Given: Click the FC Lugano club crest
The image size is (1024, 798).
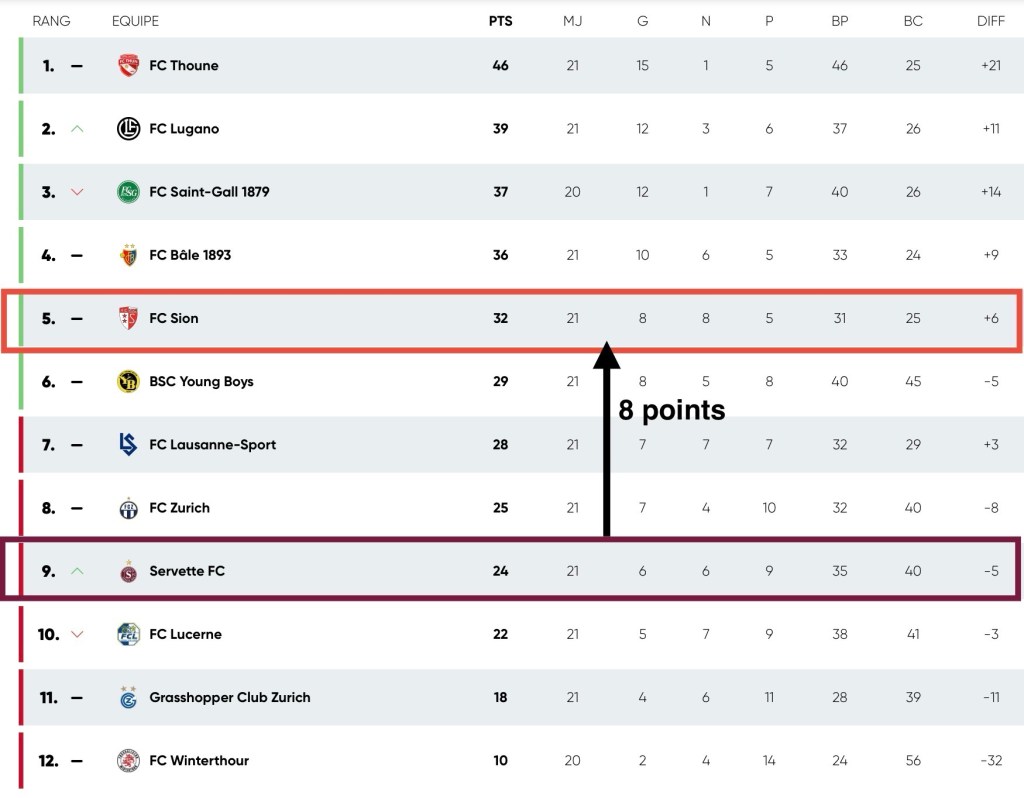Looking at the screenshot, I should click(128, 129).
